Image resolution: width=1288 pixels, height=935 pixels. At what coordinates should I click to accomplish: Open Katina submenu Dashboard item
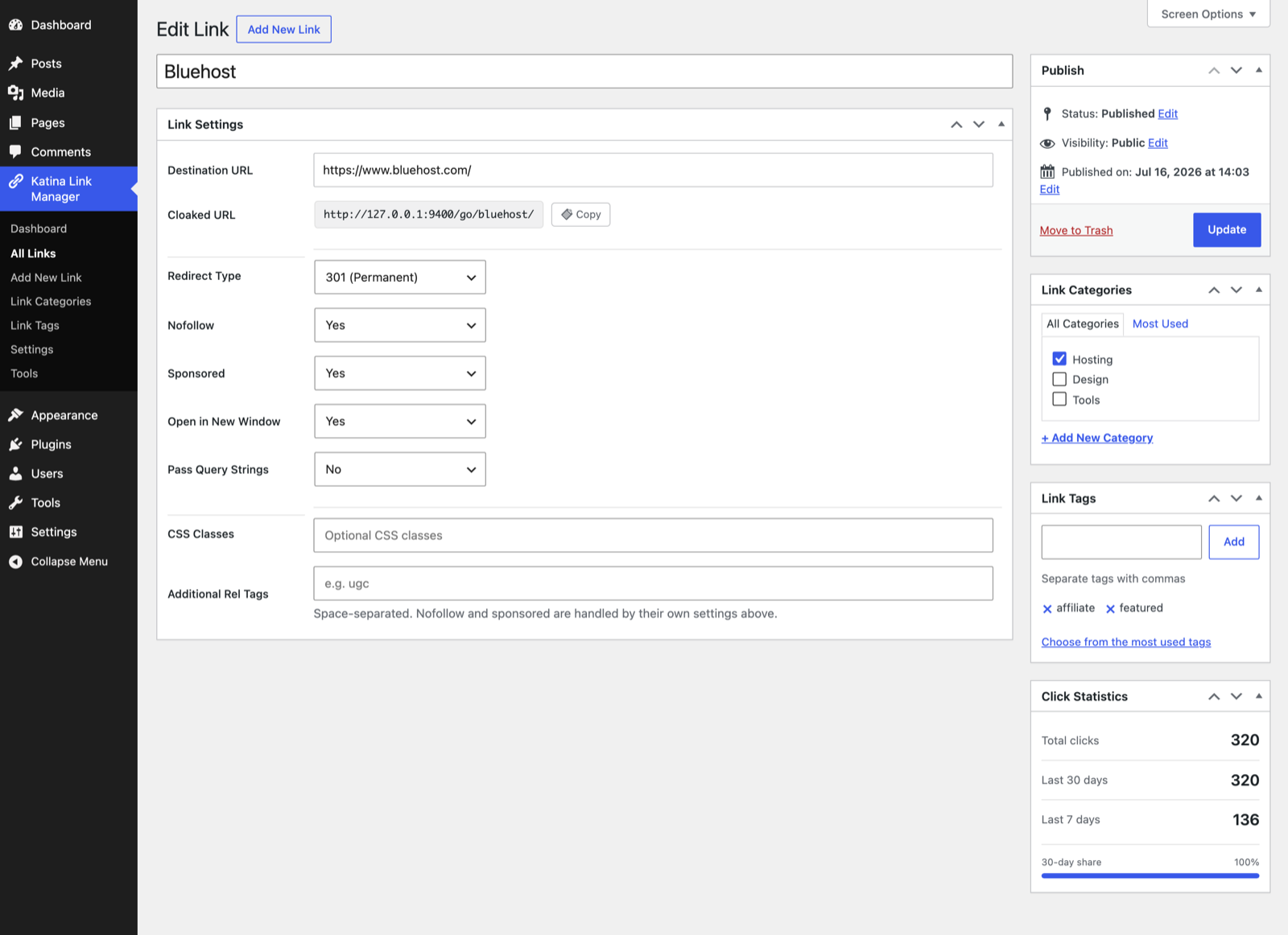tap(39, 229)
